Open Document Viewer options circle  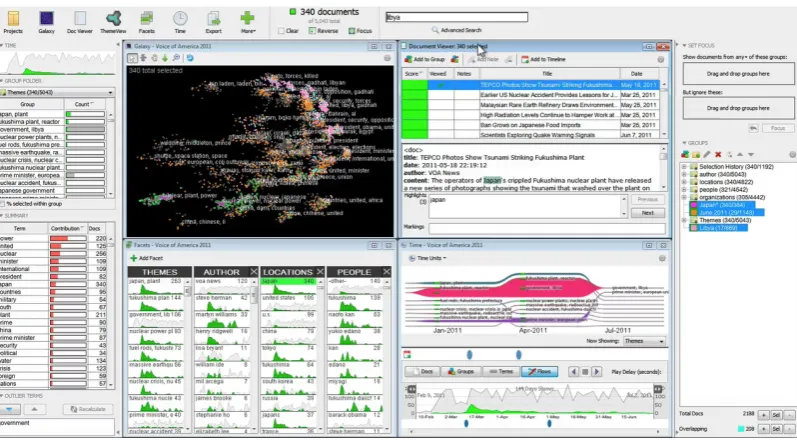[x=661, y=59]
